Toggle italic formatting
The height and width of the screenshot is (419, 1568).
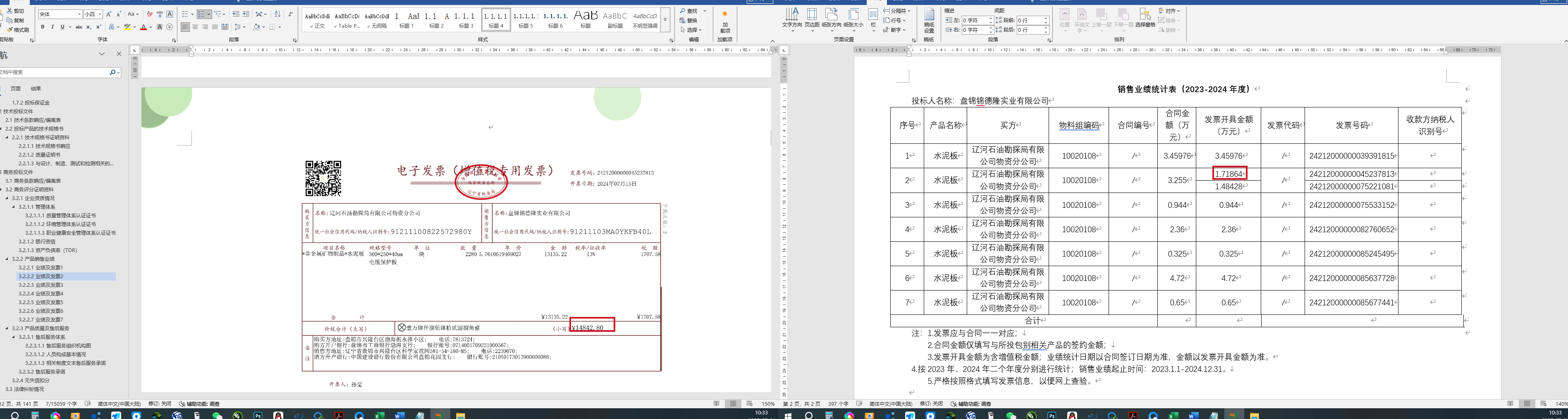(x=53, y=27)
